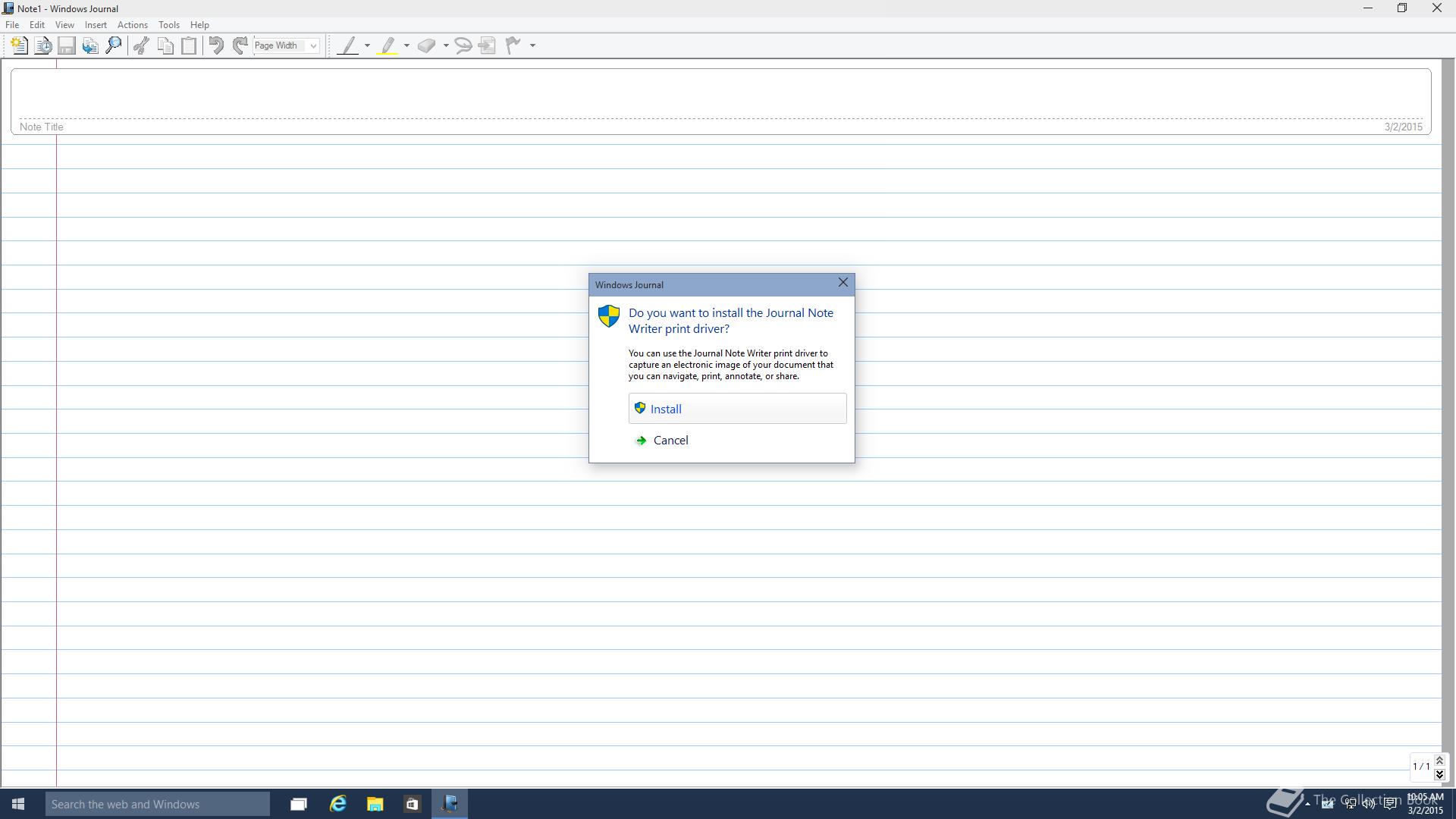Cut selection with scissors icon
1456x819 pixels.
(x=141, y=45)
